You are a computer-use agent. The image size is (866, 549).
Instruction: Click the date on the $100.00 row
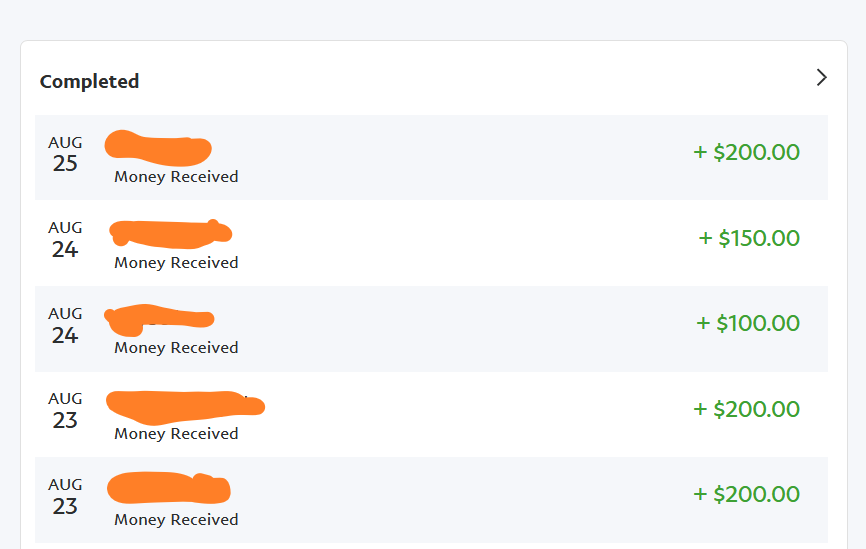[x=65, y=325]
